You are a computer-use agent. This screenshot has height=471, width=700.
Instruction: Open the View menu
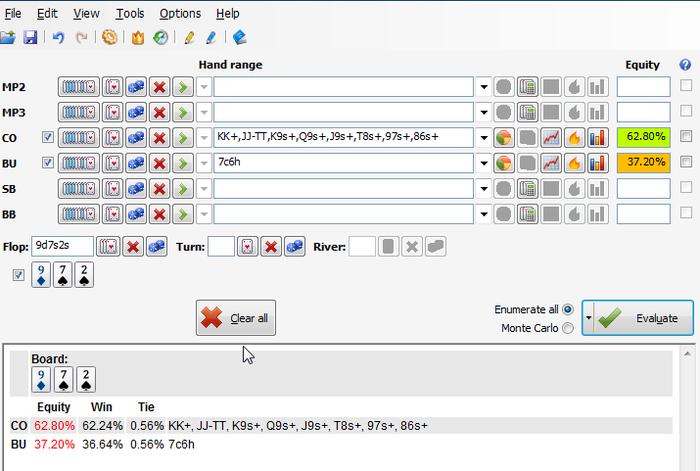coord(86,14)
